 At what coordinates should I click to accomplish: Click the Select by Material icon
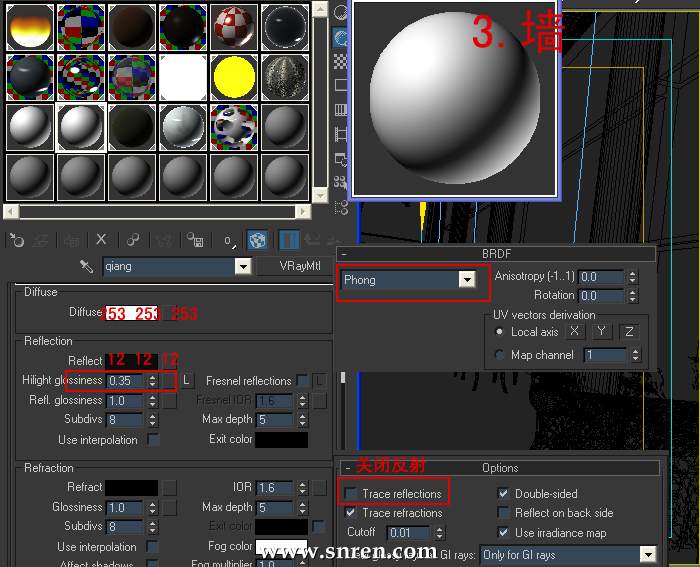(x=341, y=182)
